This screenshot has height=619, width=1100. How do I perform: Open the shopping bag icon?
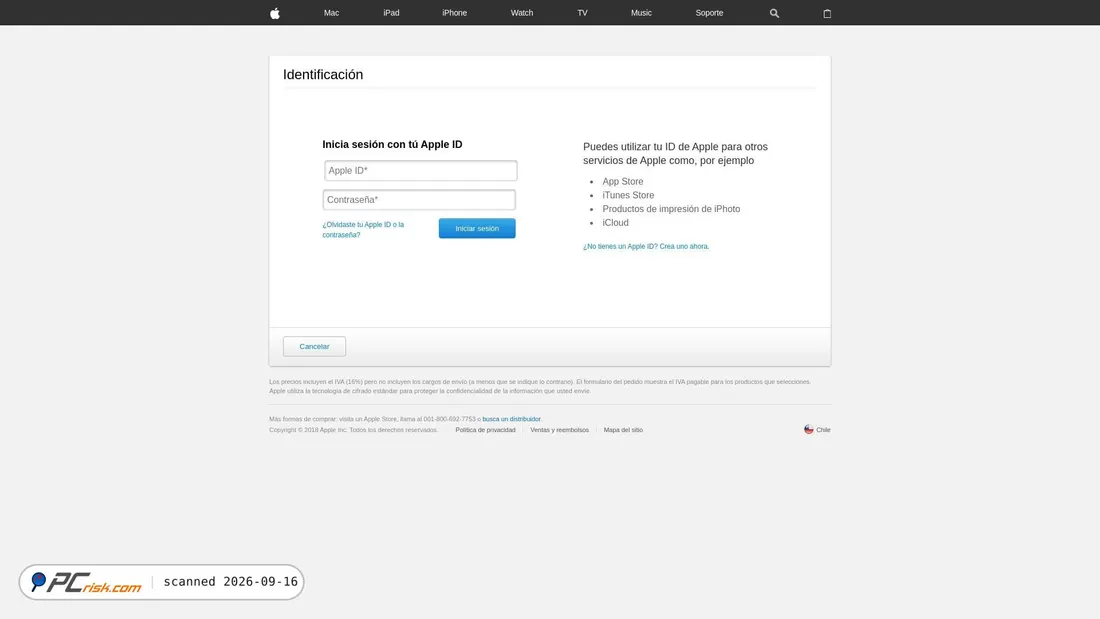[x=827, y=13]
